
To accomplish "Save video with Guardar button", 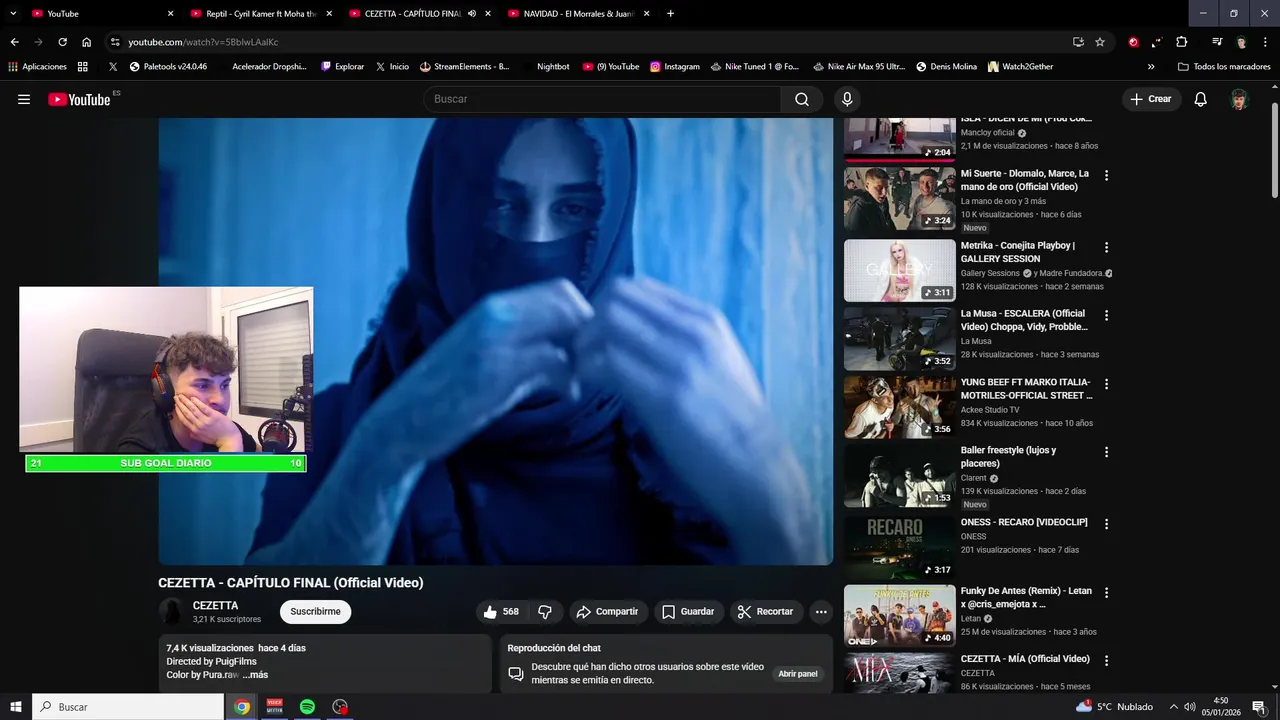I will 688,612.
